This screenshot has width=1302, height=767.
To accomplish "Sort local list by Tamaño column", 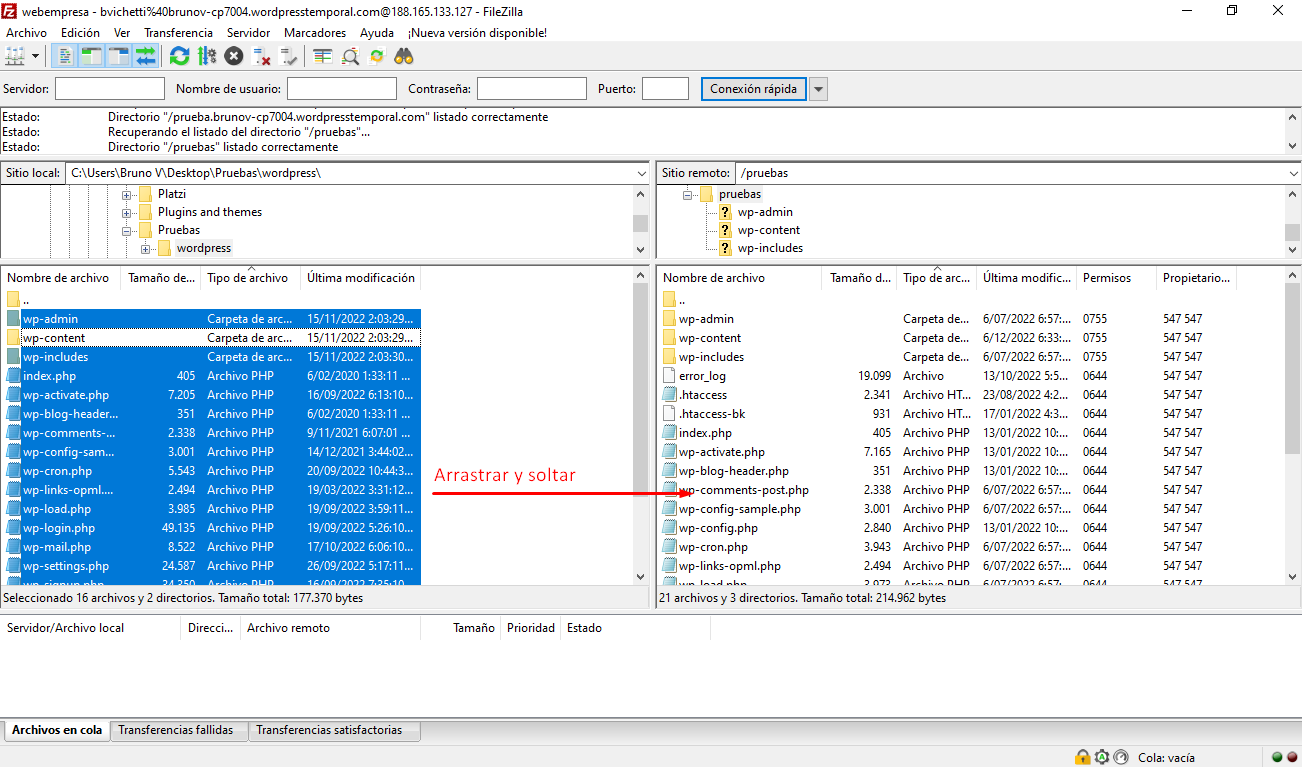I will tap(161, 278).
